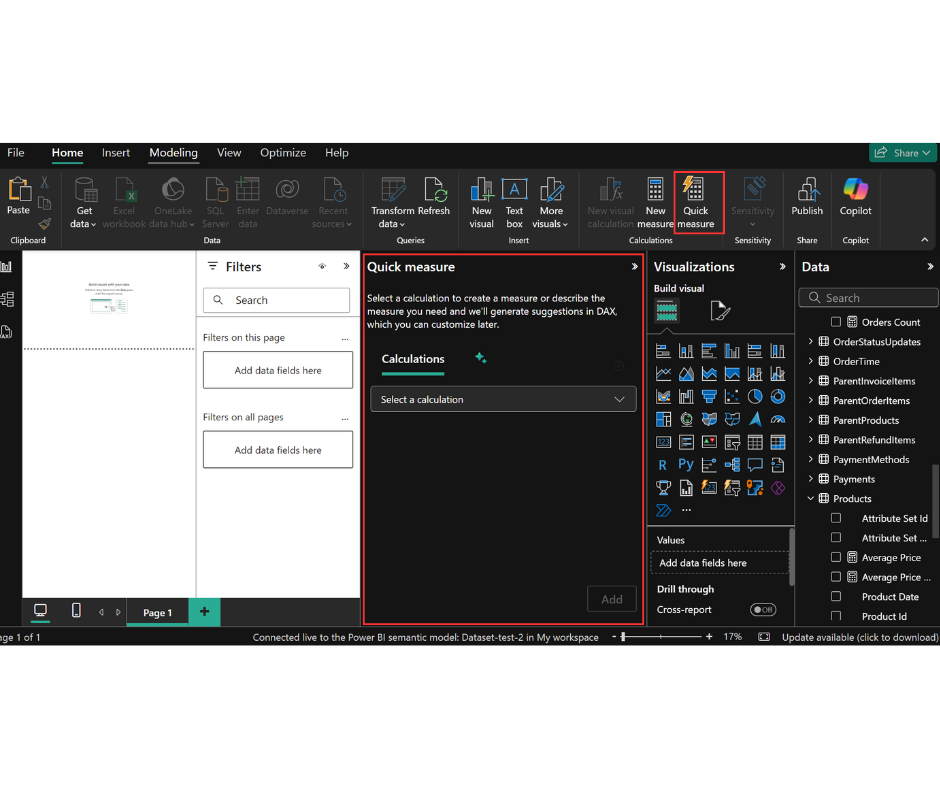This screenshot has width=940, height=788.
Task: Click the Paste icon in Clipboard
Action: (18, 190)
